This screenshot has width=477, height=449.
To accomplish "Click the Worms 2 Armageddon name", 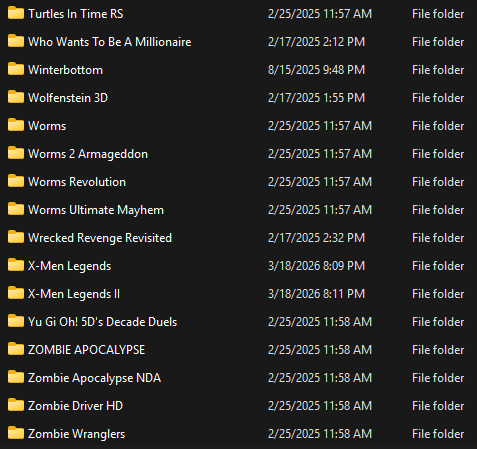I will [88, 154].
